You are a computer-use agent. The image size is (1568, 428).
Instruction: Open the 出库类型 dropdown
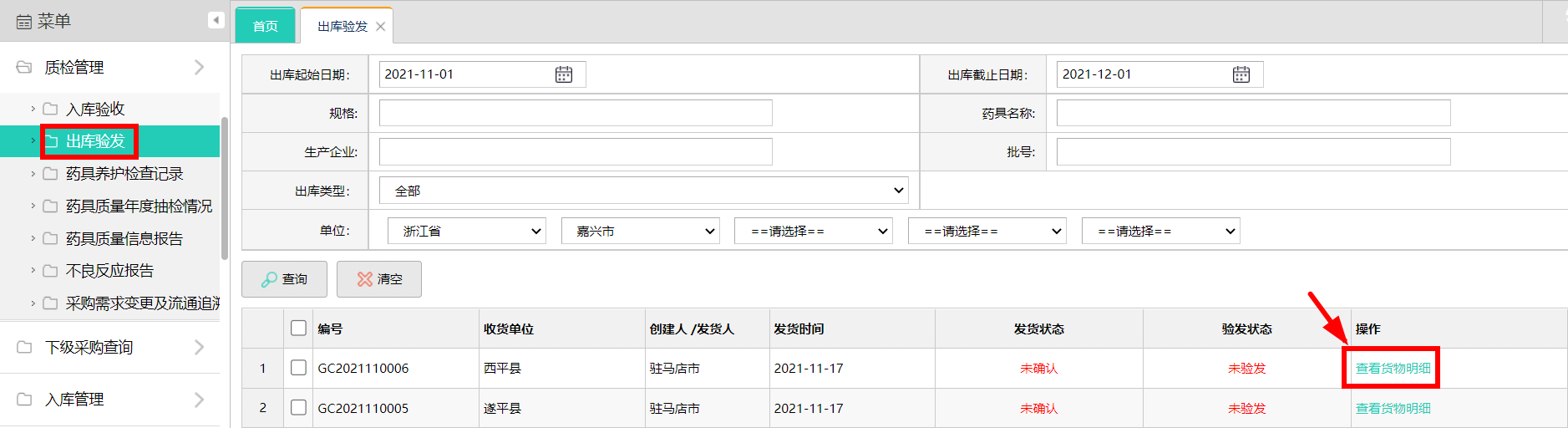(643, 191)
